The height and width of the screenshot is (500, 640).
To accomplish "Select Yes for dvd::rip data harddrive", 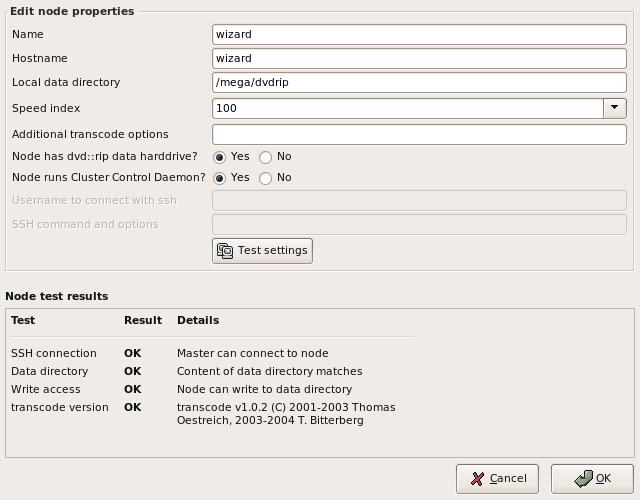I will pos(219,157).
